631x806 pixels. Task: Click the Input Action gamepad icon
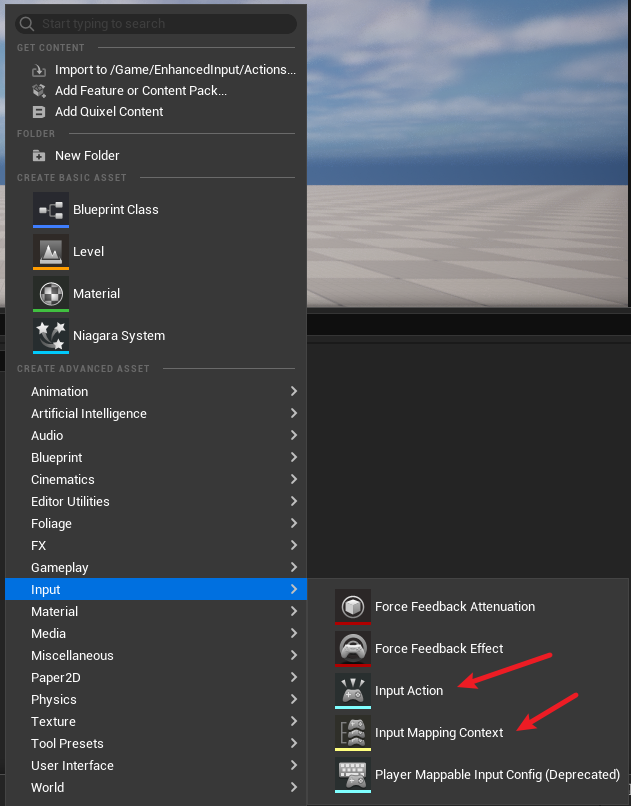pyautogui.click(x=352, y=691)
